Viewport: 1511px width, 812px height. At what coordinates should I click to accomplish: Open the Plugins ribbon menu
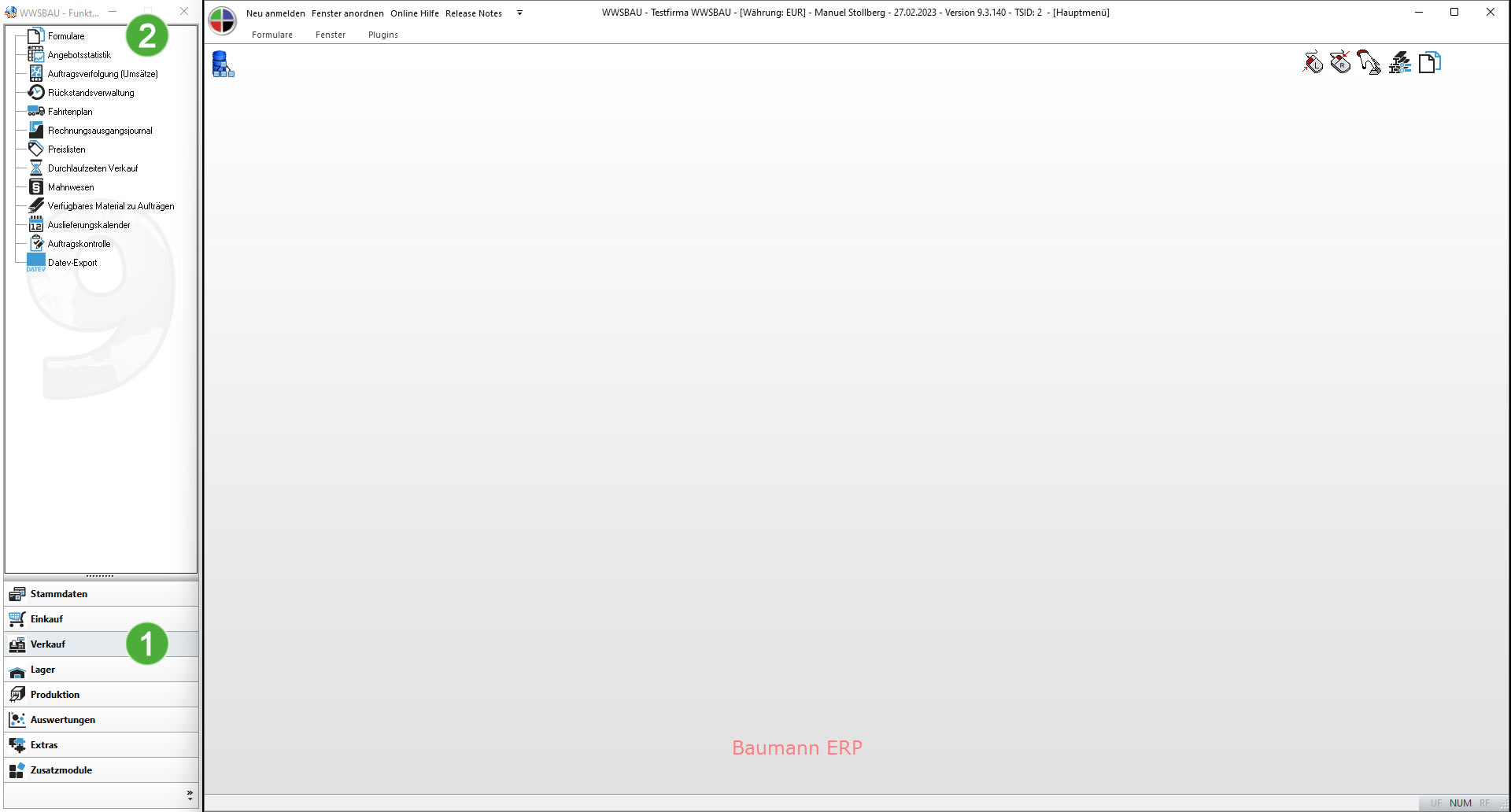tap(383, 35)
